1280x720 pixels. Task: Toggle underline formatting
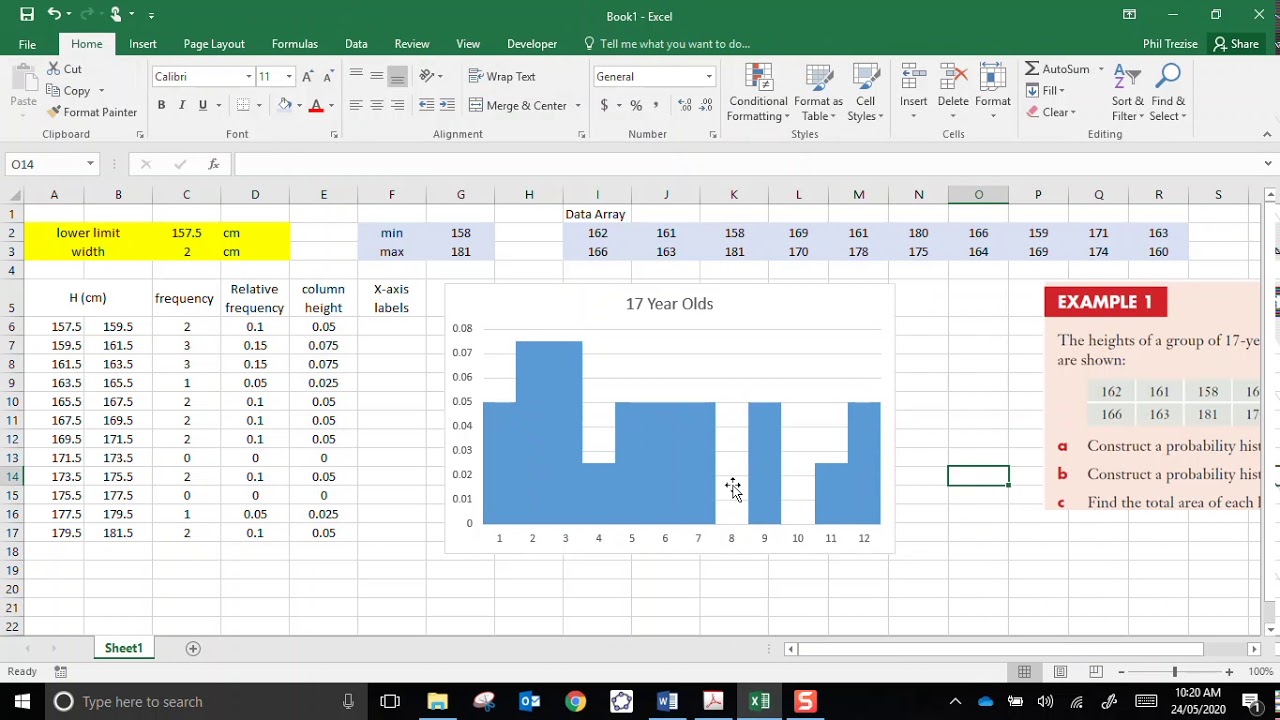point(203,105)
